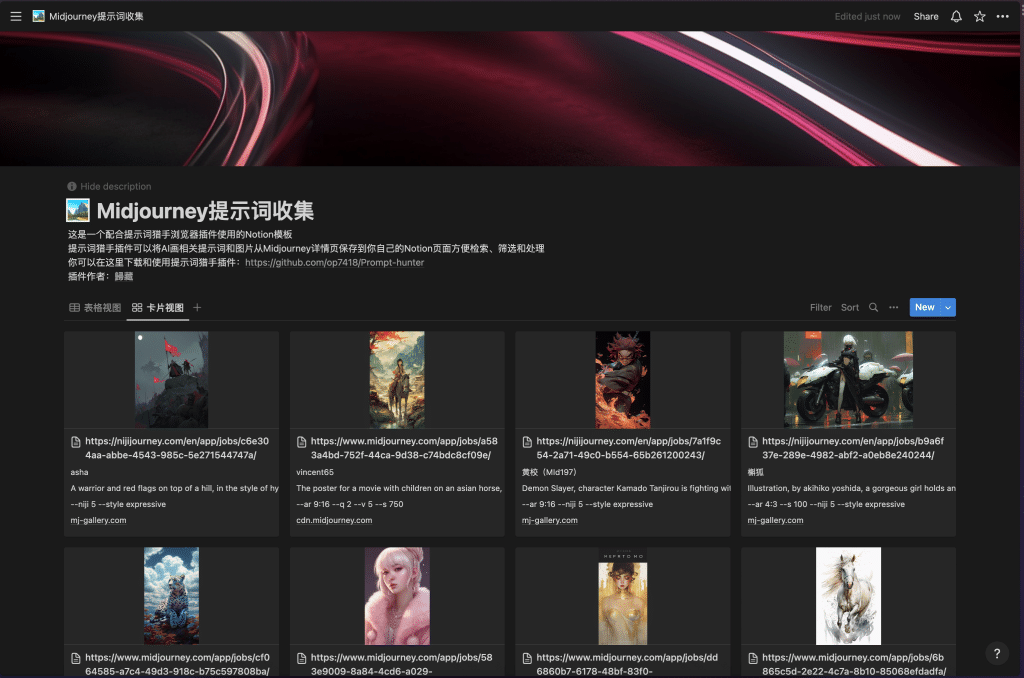Open the github.com/op7418/Prompt-hunter link
Screen dimensions: 1024x678
coord(334,263)
